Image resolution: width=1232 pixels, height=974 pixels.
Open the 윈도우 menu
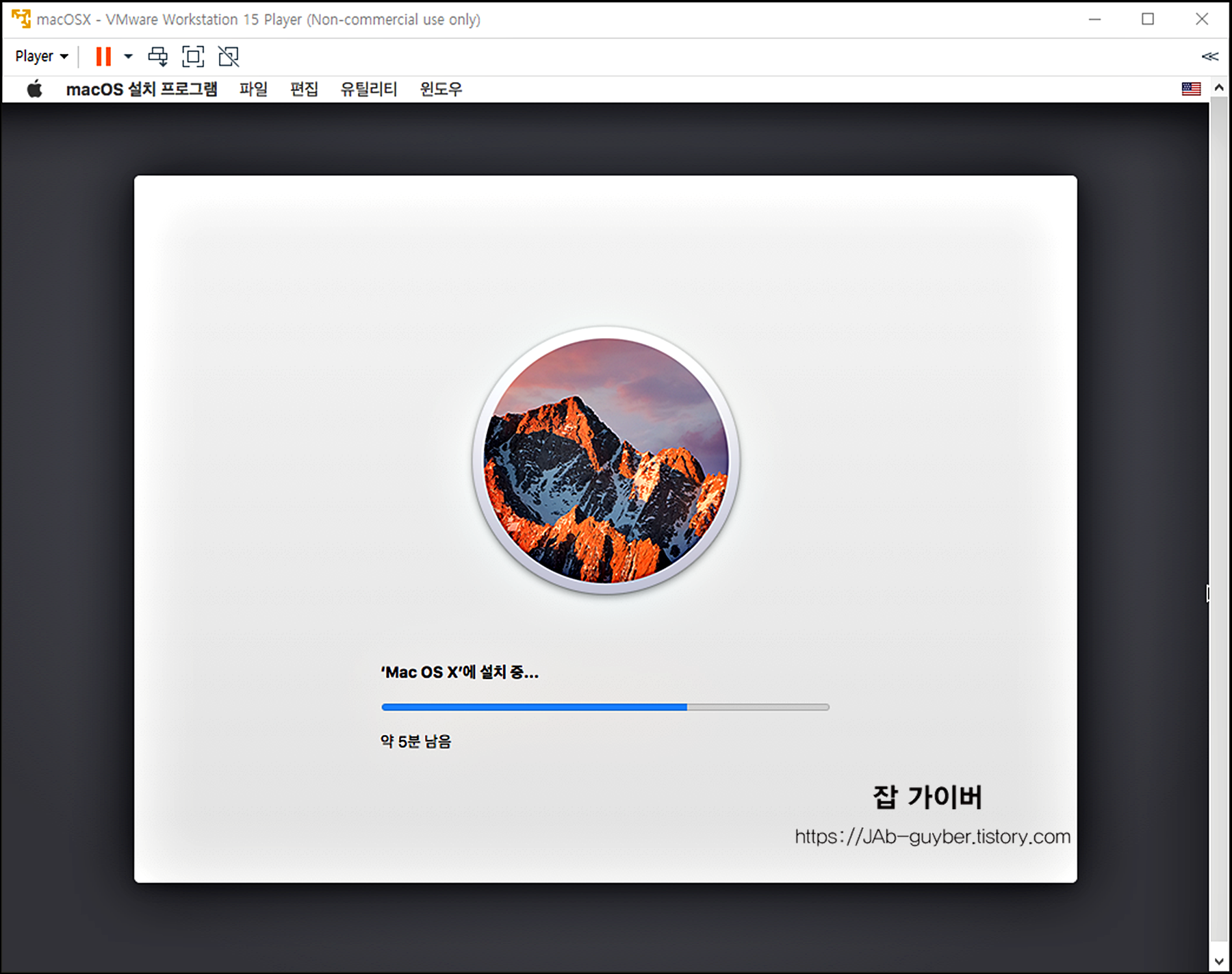(x=441, y=89)
